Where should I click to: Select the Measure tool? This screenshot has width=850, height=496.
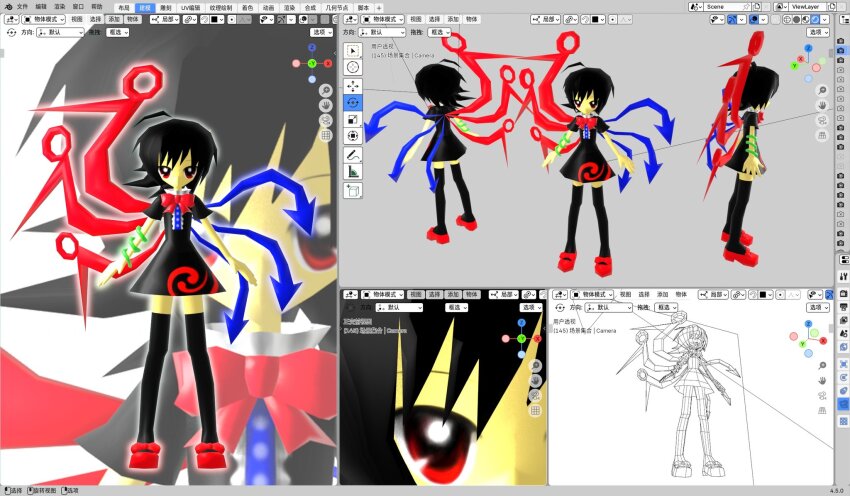coord(353,172)
